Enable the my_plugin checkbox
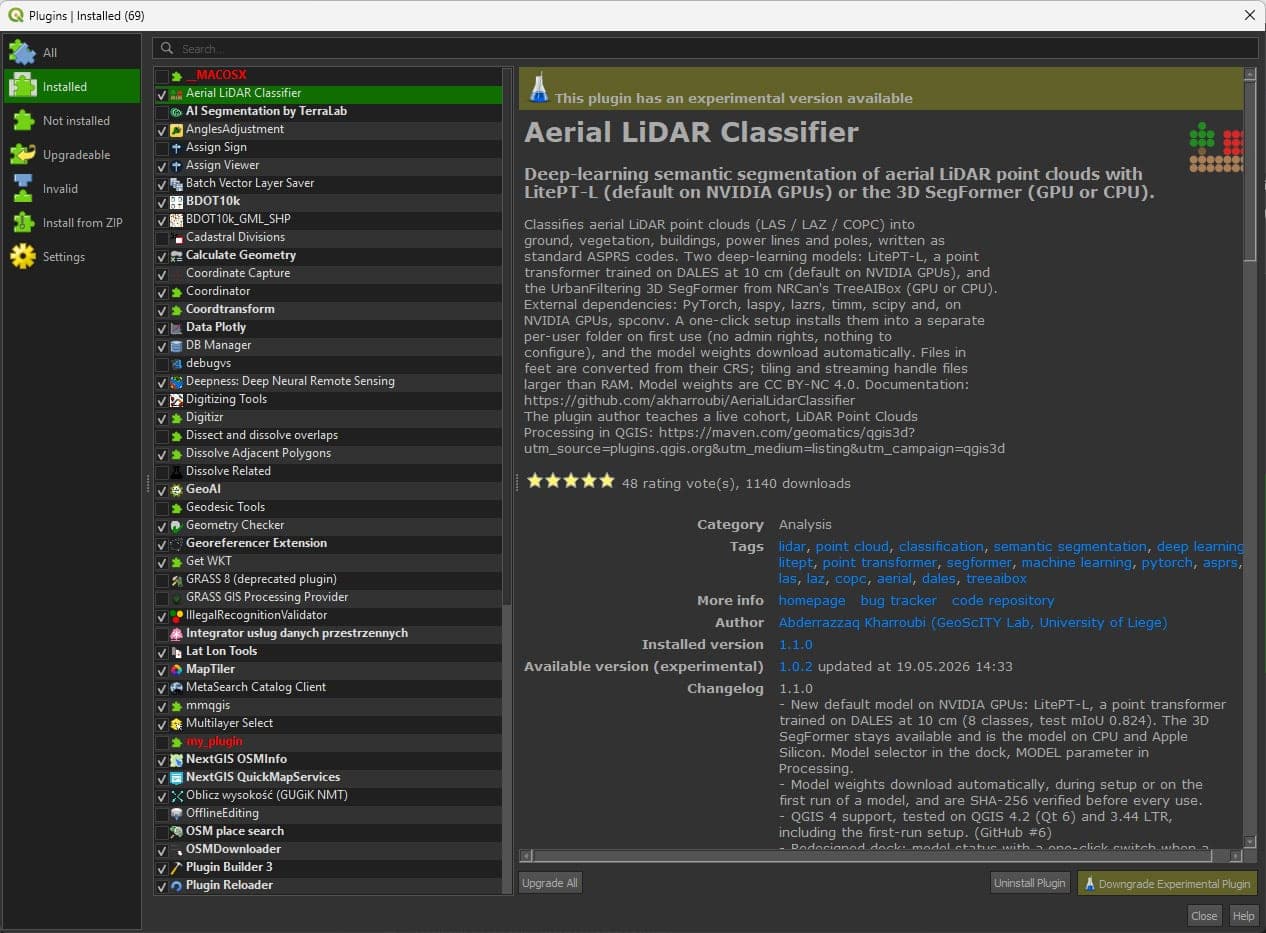 (162, 741)
